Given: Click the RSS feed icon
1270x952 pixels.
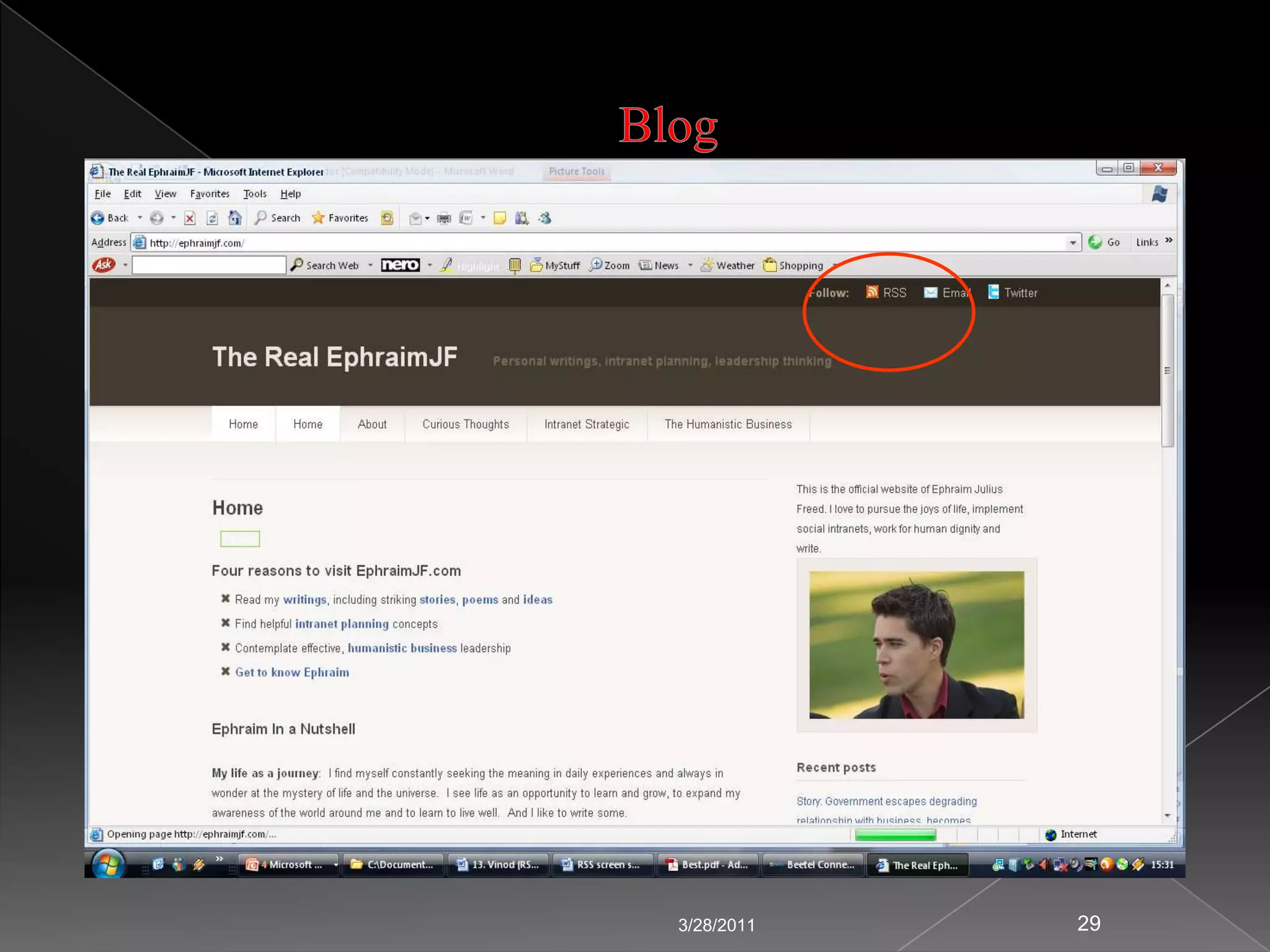Looking at the screenshot, I should 872,293.
